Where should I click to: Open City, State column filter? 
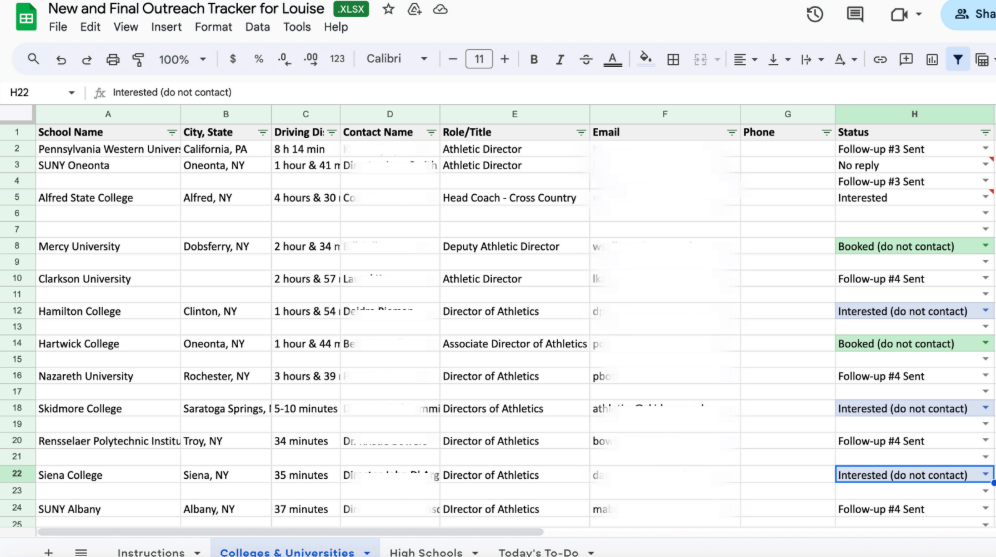click(262, 132)
